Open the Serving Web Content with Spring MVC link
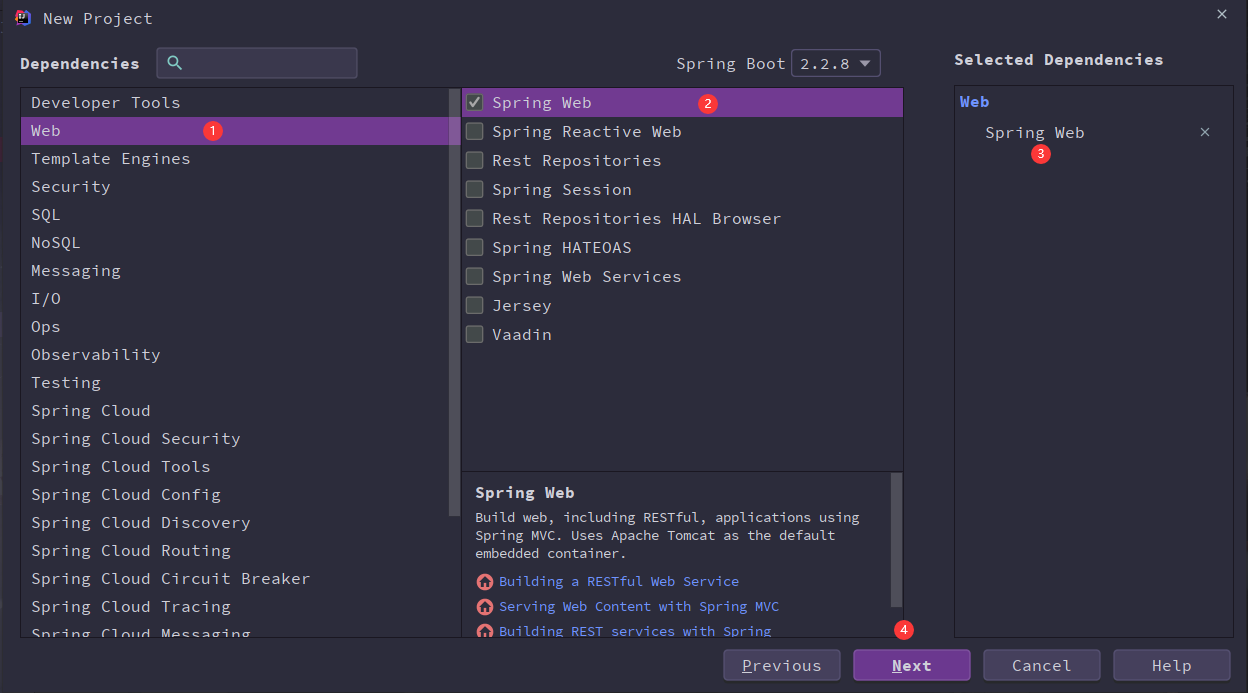Viewport: 1248px width, 693px height. [638, 607]
